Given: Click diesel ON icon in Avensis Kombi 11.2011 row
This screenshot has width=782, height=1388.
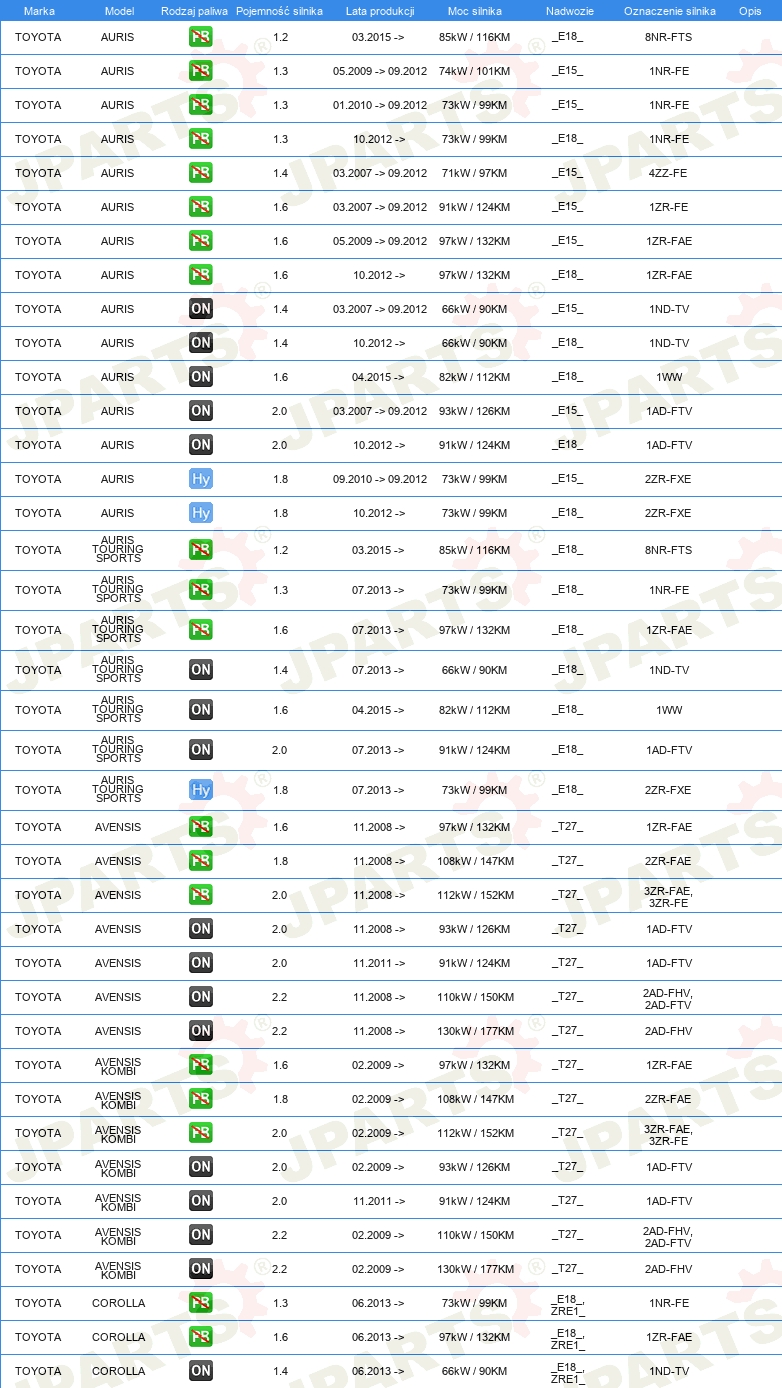Looking at the screenshot, I should point(201,1201).
